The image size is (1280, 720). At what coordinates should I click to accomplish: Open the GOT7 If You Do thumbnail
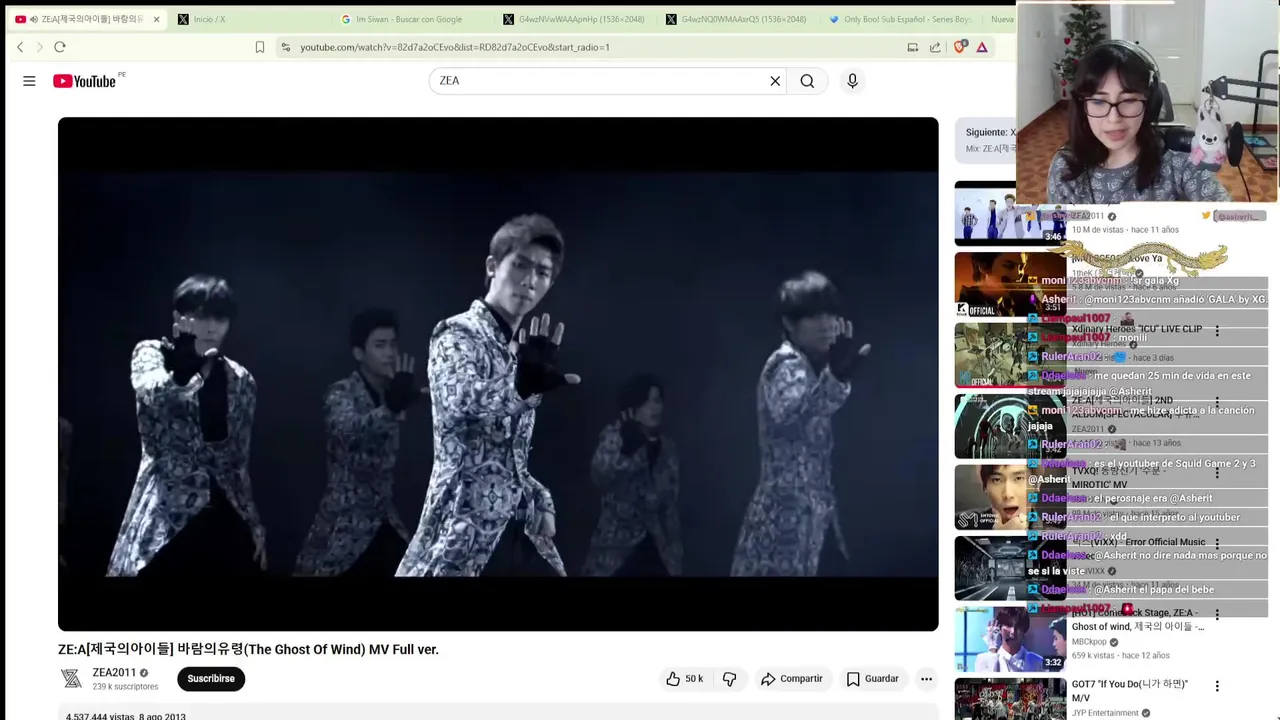tap(1010, 699)
